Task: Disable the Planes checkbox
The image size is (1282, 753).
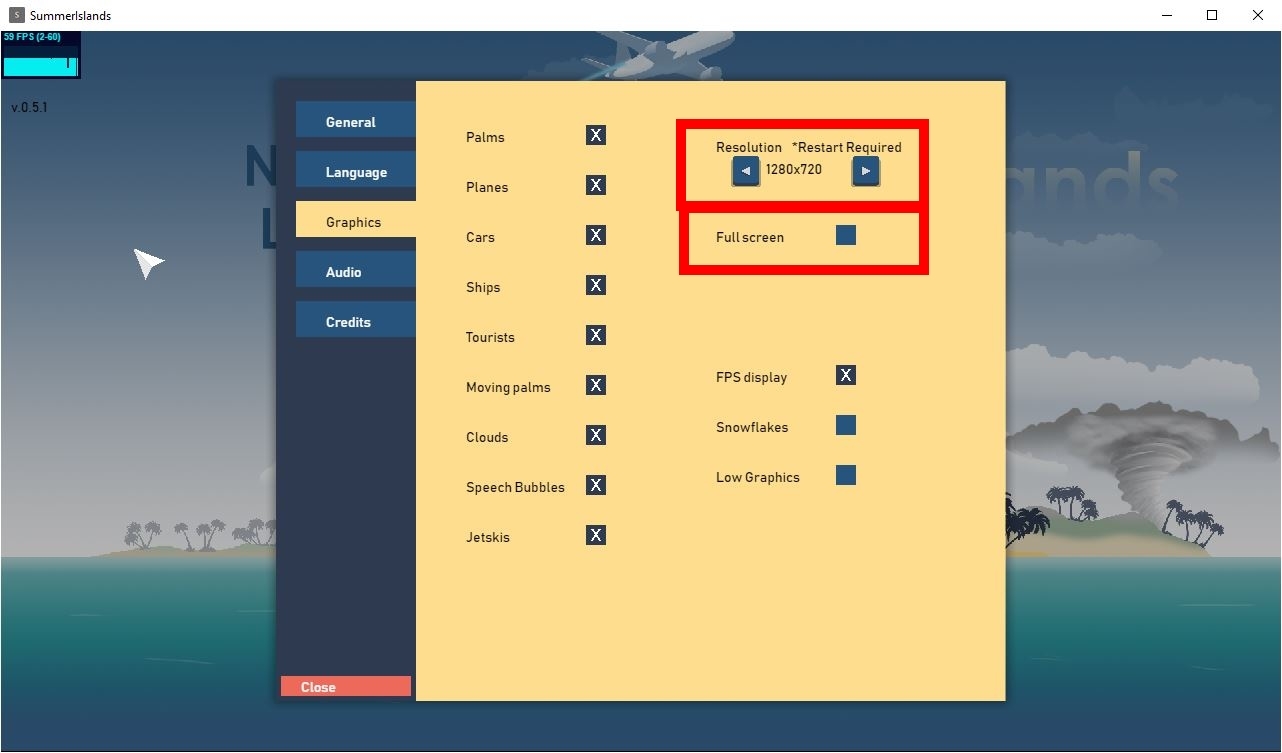Action: point(596,186)
